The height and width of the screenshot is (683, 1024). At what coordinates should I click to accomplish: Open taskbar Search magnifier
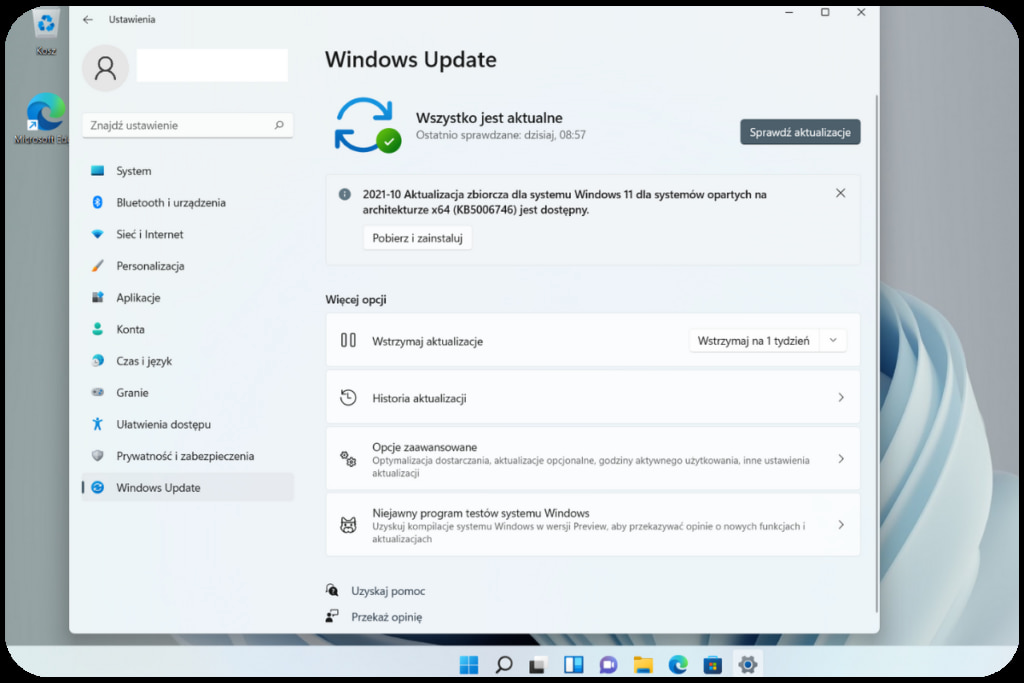504,665
